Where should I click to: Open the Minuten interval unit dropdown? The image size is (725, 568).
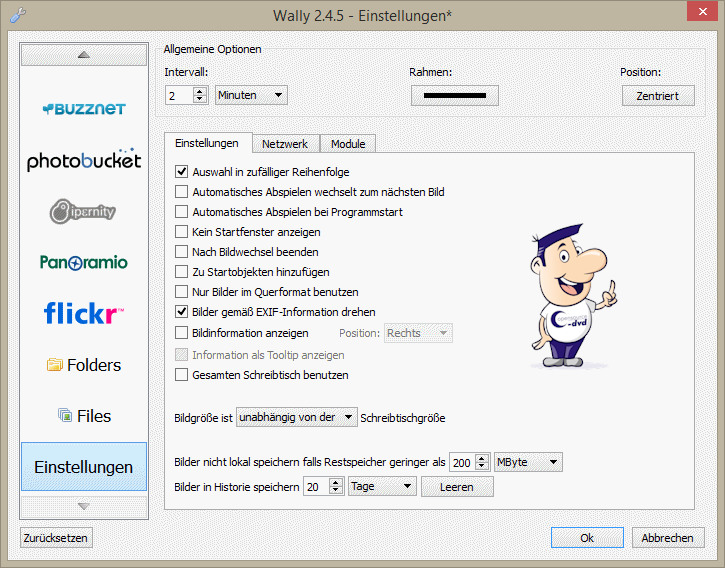251,95
